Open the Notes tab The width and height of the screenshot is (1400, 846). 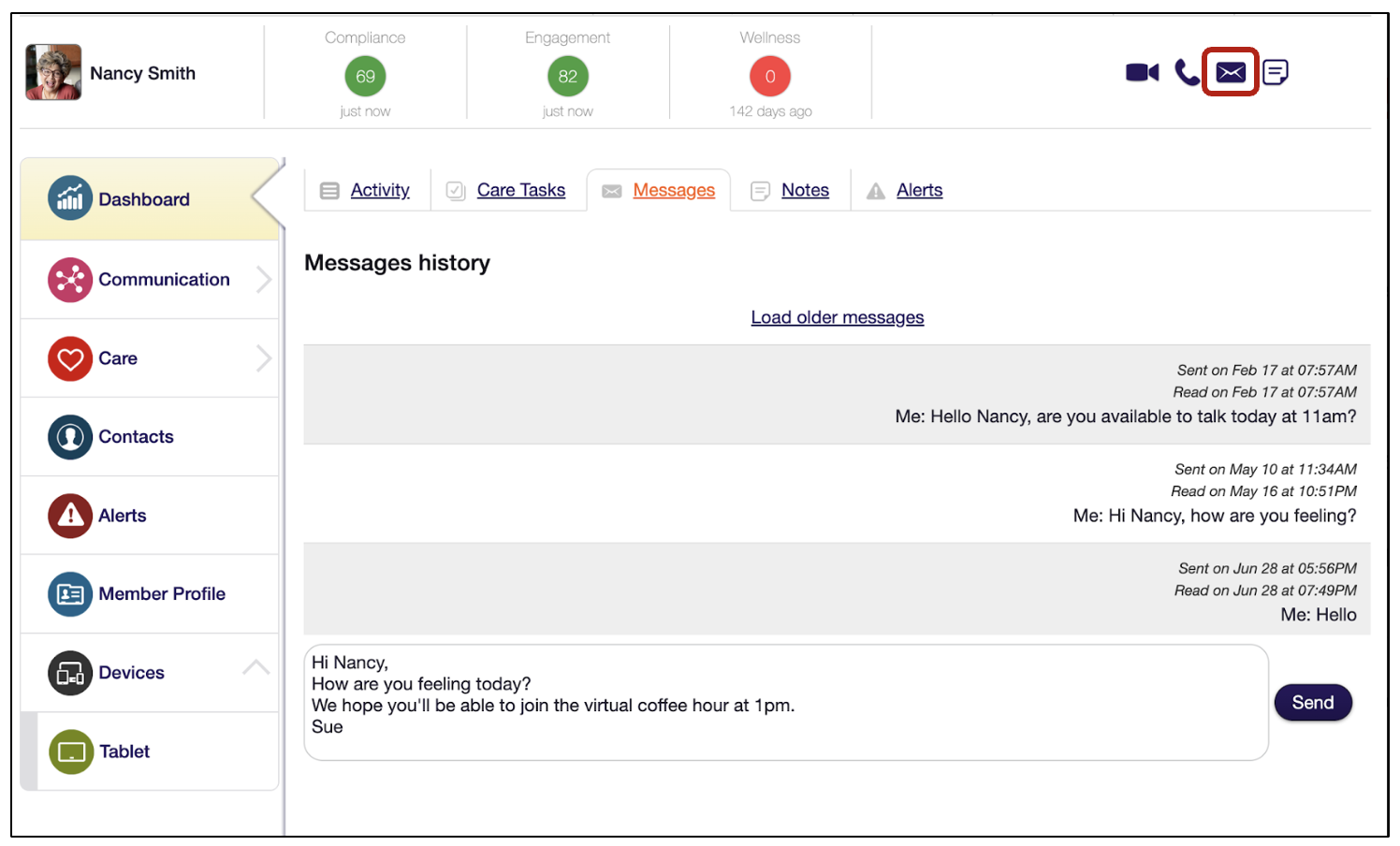(805, 190)
